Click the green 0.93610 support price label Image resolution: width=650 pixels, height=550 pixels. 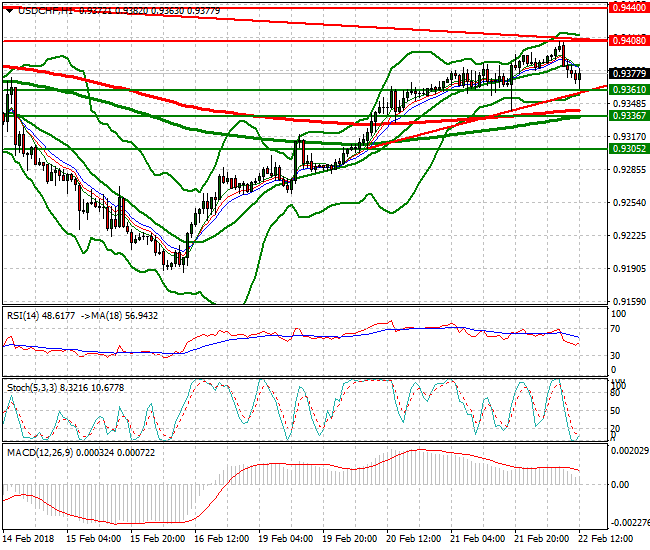pos(629,90)
